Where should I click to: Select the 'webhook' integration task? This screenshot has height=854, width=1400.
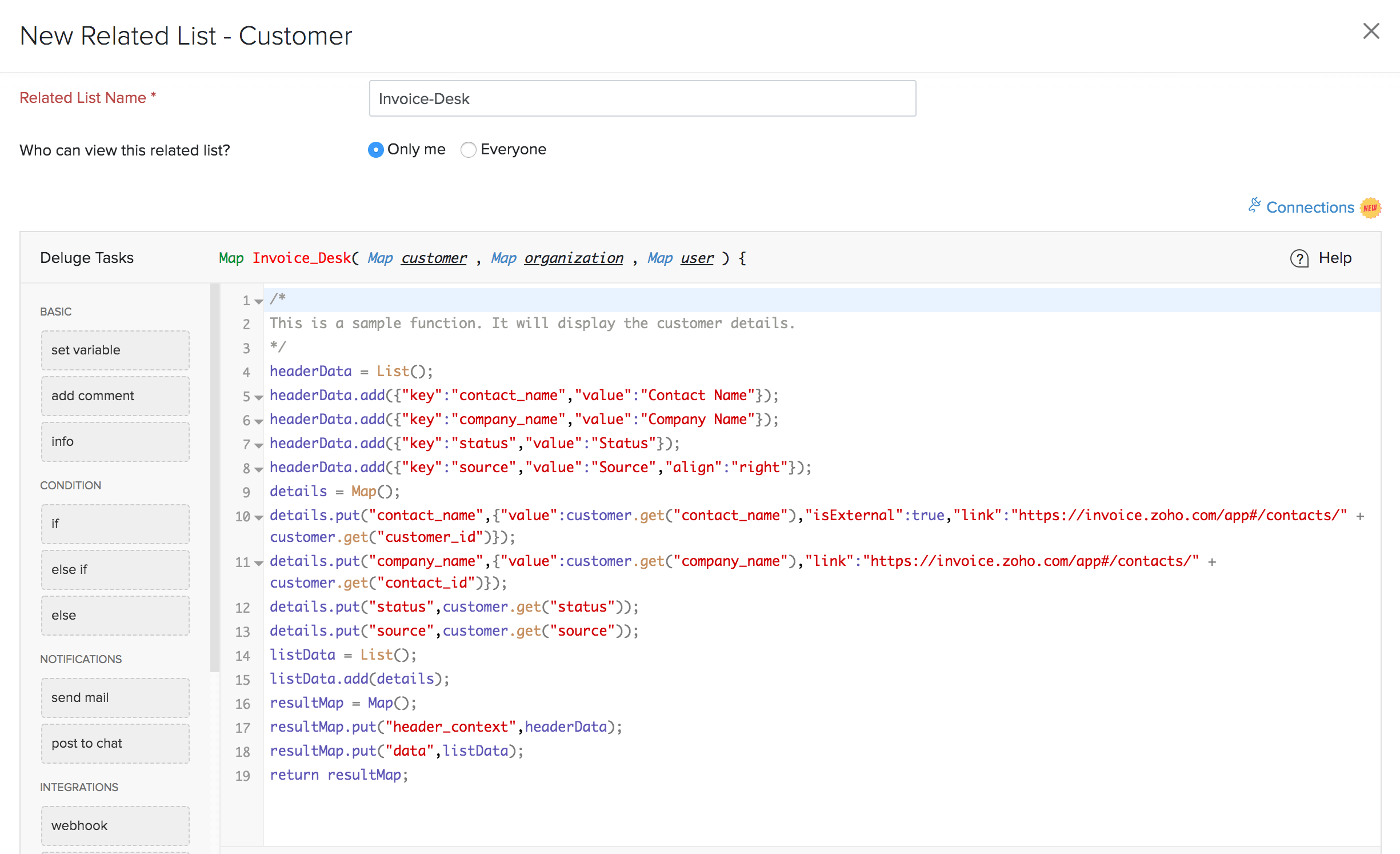tap(115, 825)
